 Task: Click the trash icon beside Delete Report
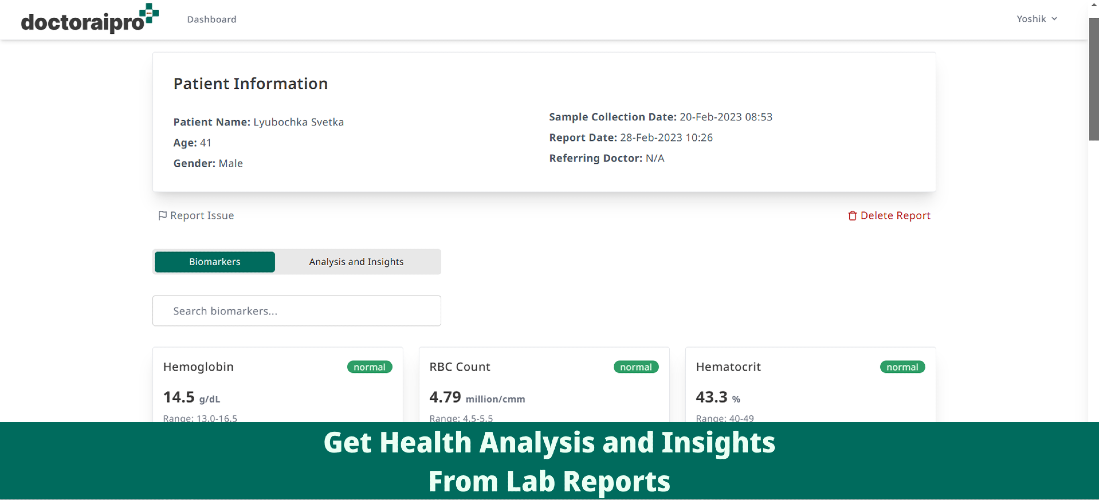(x=852, y=216)
